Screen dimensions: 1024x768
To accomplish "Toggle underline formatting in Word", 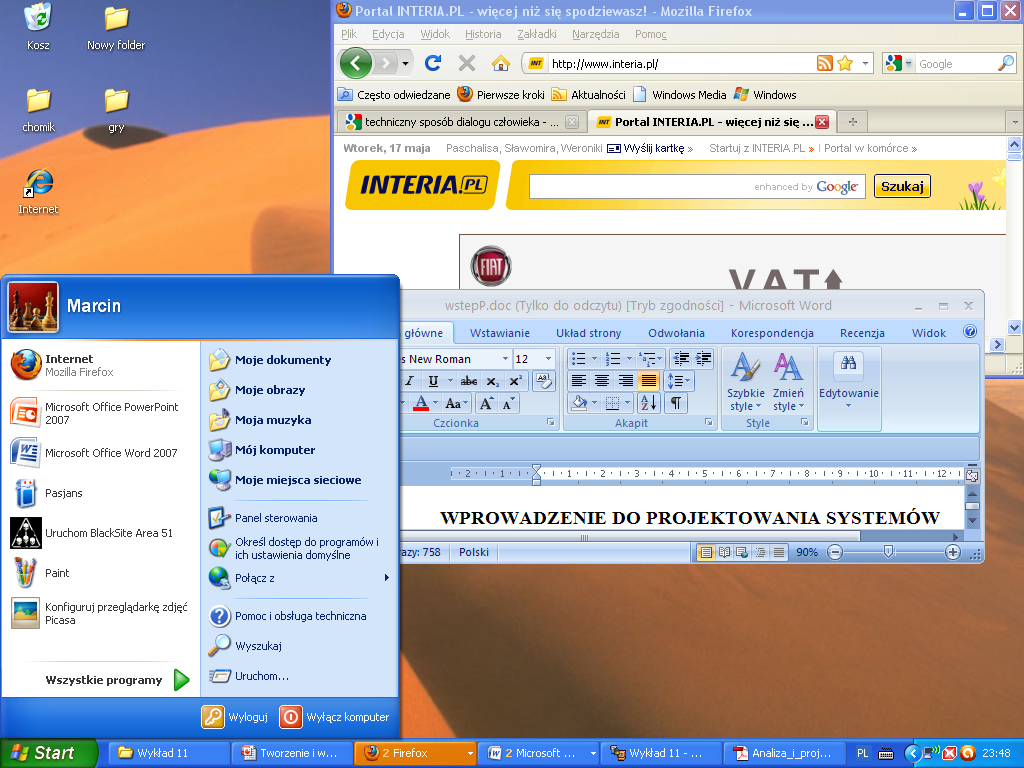I will click(x=433, y=381).
